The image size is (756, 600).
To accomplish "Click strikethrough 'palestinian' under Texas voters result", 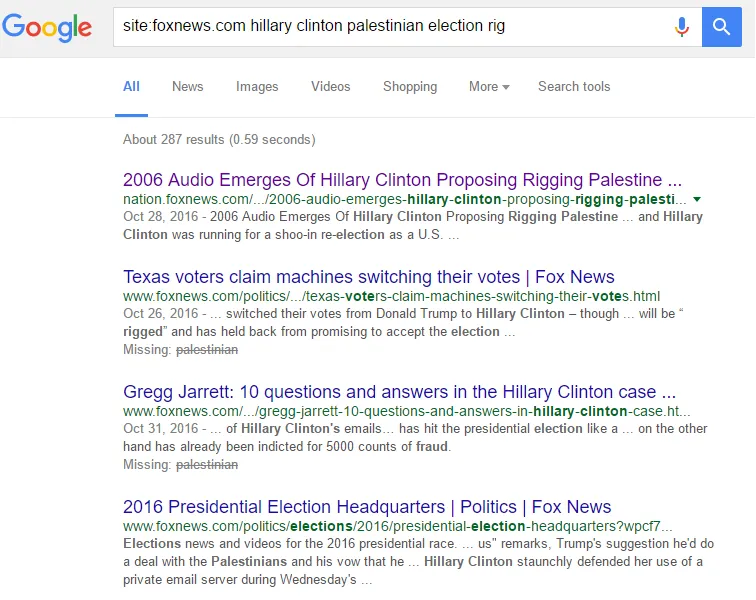I will tap(207, 350).
